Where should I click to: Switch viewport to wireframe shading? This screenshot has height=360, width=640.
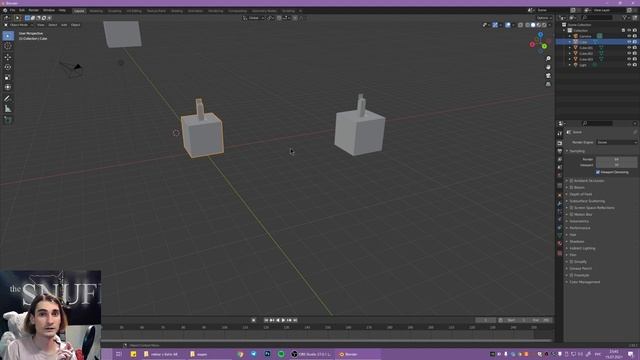click(527, 25)
